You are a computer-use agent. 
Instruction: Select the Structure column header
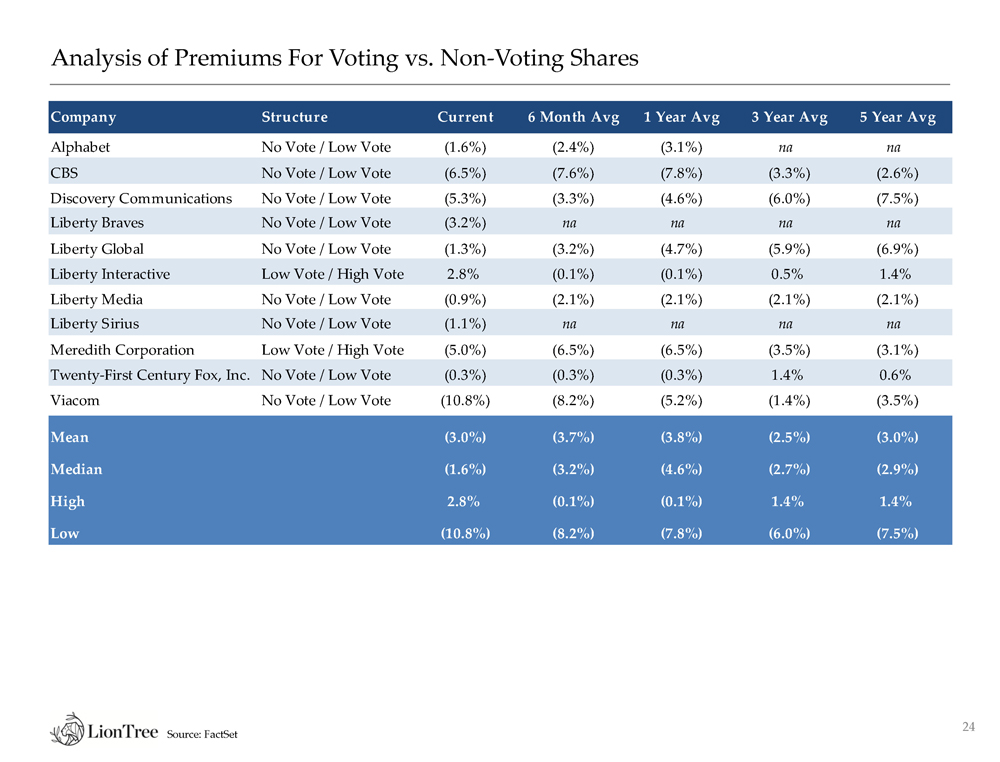[x=294, y=117]
